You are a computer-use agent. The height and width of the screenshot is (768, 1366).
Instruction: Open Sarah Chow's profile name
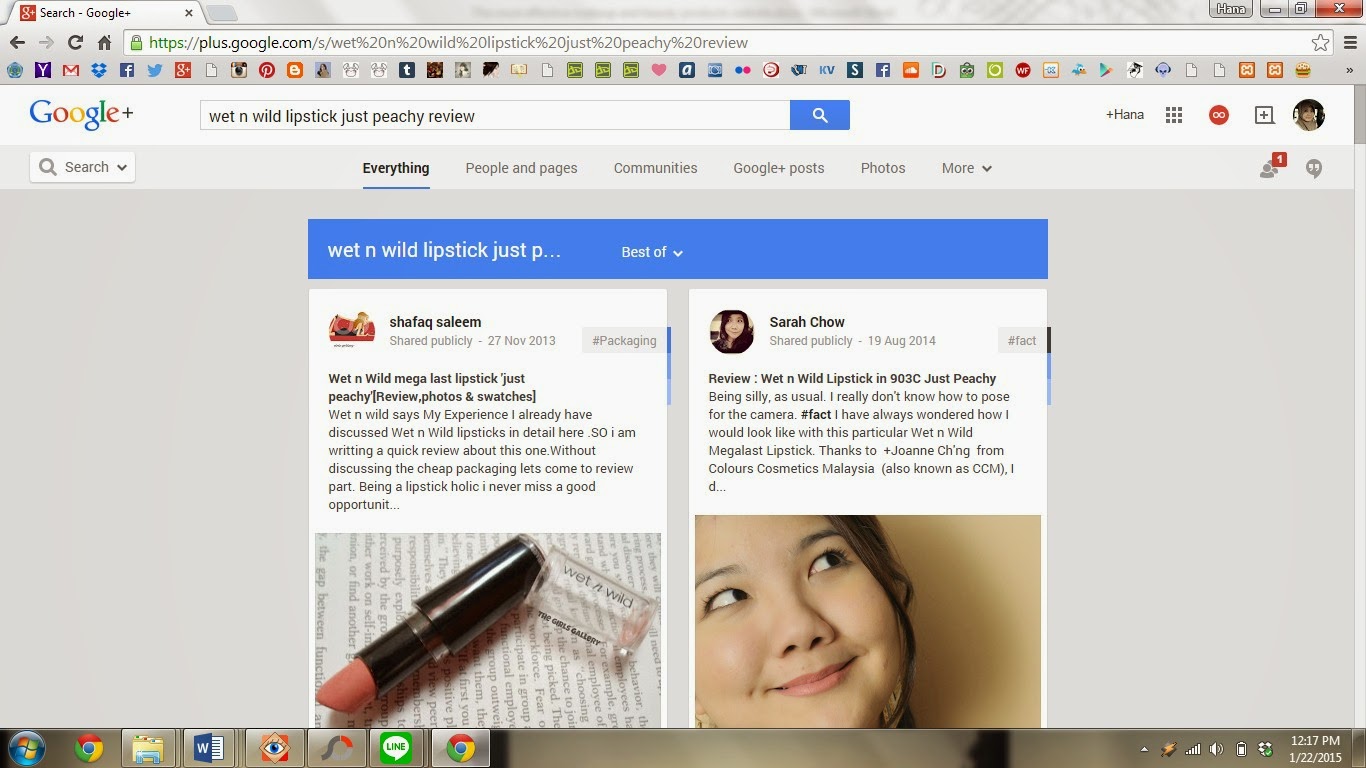tap(807, 322)
